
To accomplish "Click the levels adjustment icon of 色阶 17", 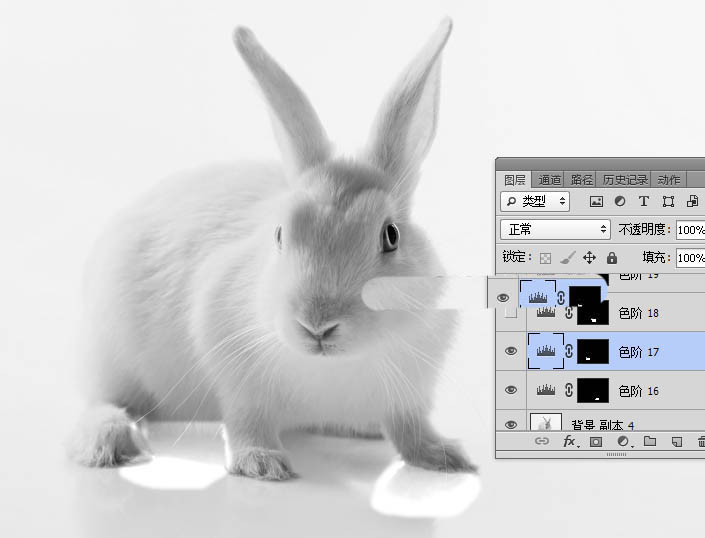I will pos(546,351).
